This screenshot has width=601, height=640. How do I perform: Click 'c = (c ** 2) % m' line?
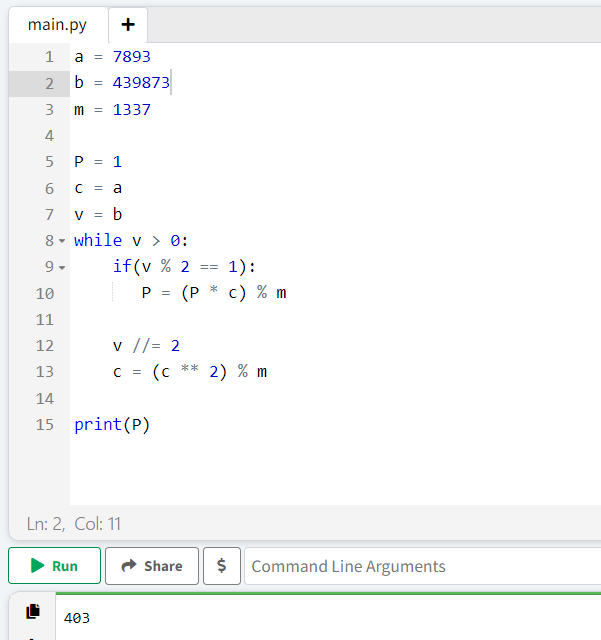click(x=190, y=372)
